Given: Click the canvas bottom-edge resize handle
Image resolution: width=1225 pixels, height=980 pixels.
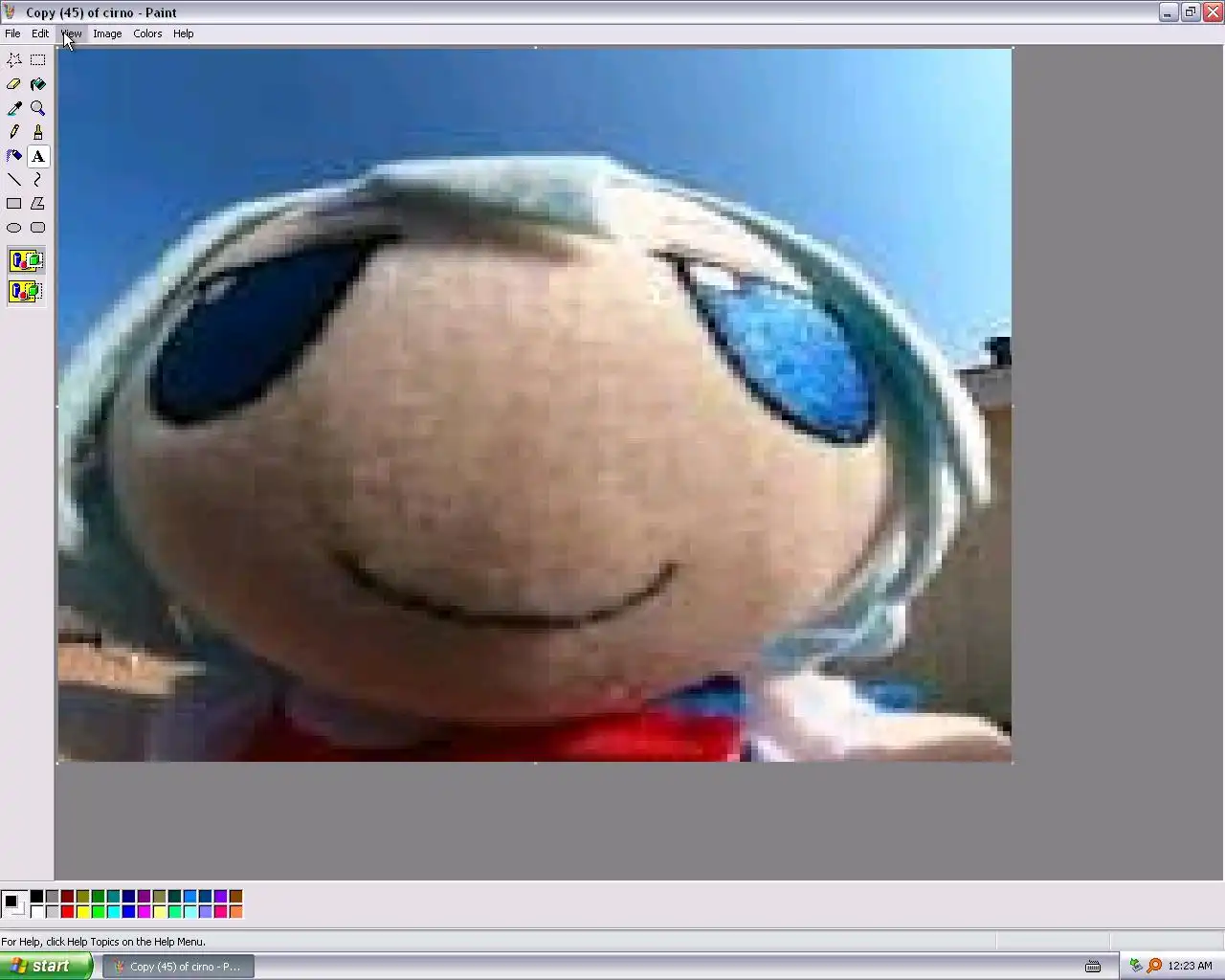Looking at the screenshot, I should (x=535, y=763).
